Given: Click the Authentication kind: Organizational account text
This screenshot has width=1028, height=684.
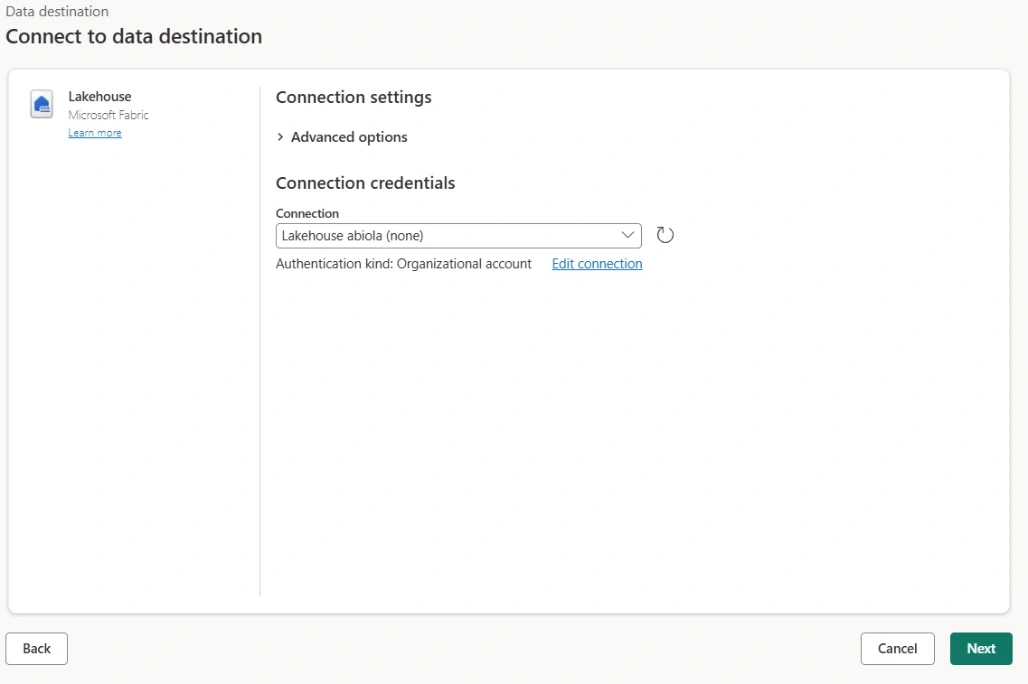Looking at the screenshot, I should pos(403,263).
